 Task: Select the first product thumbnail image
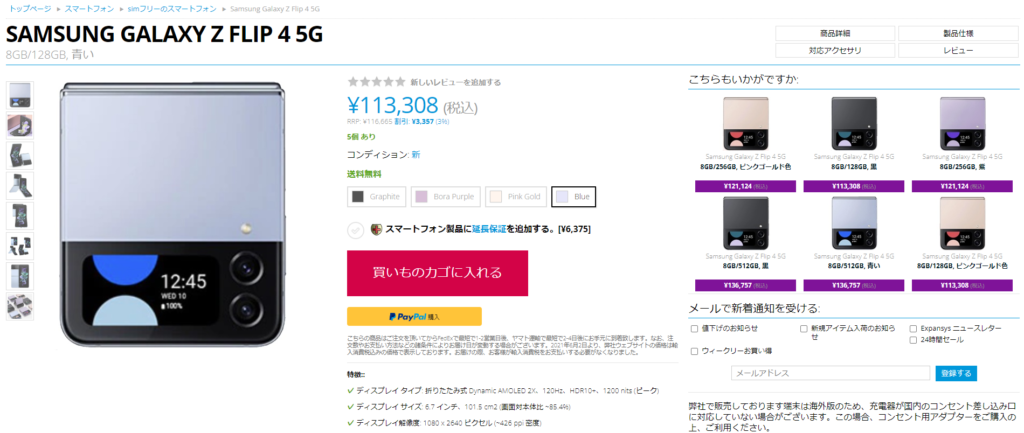click(x=20, y=94)
